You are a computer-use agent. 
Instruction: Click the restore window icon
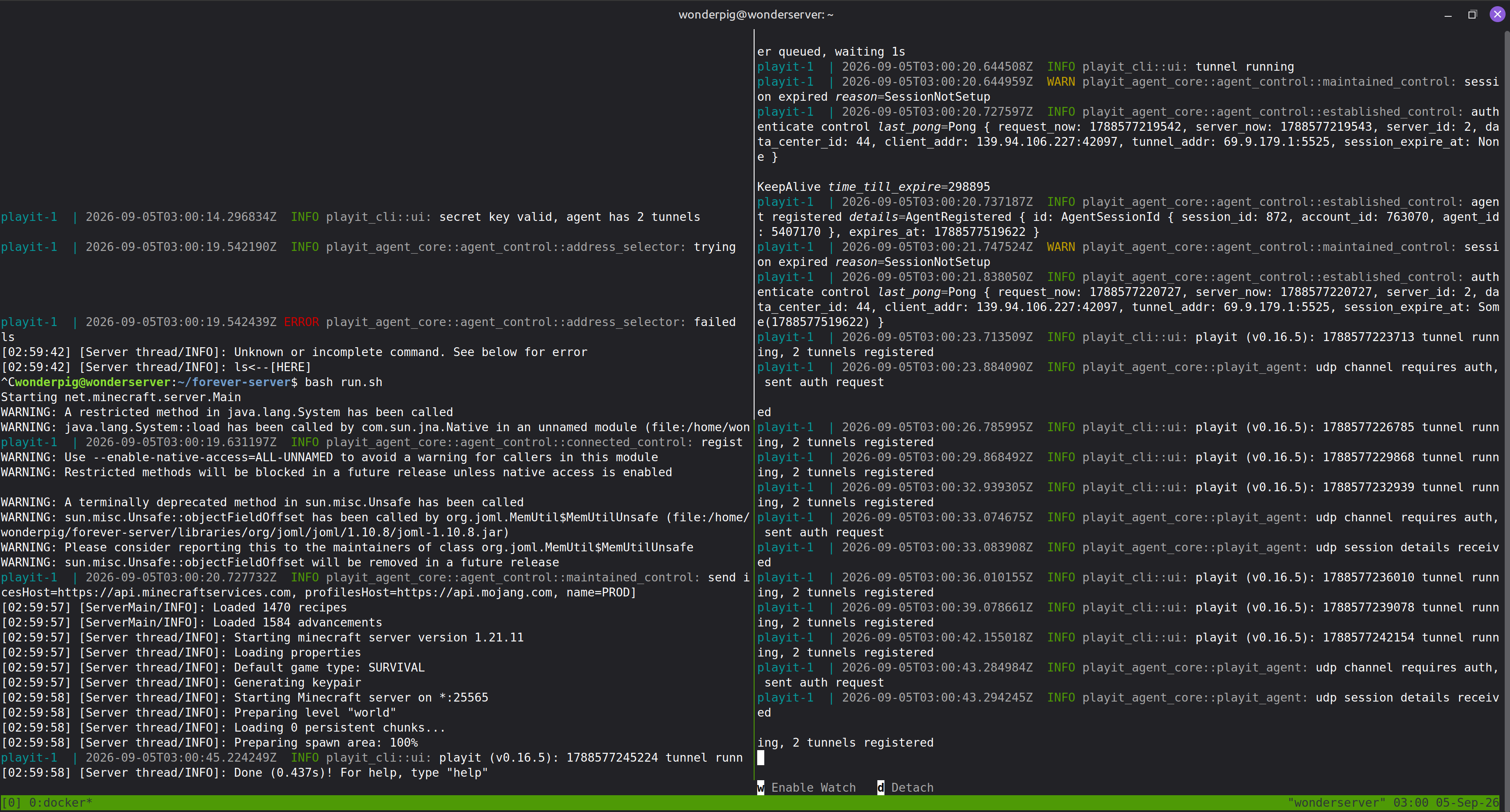pyautogui.click(x=1472, y=15)
